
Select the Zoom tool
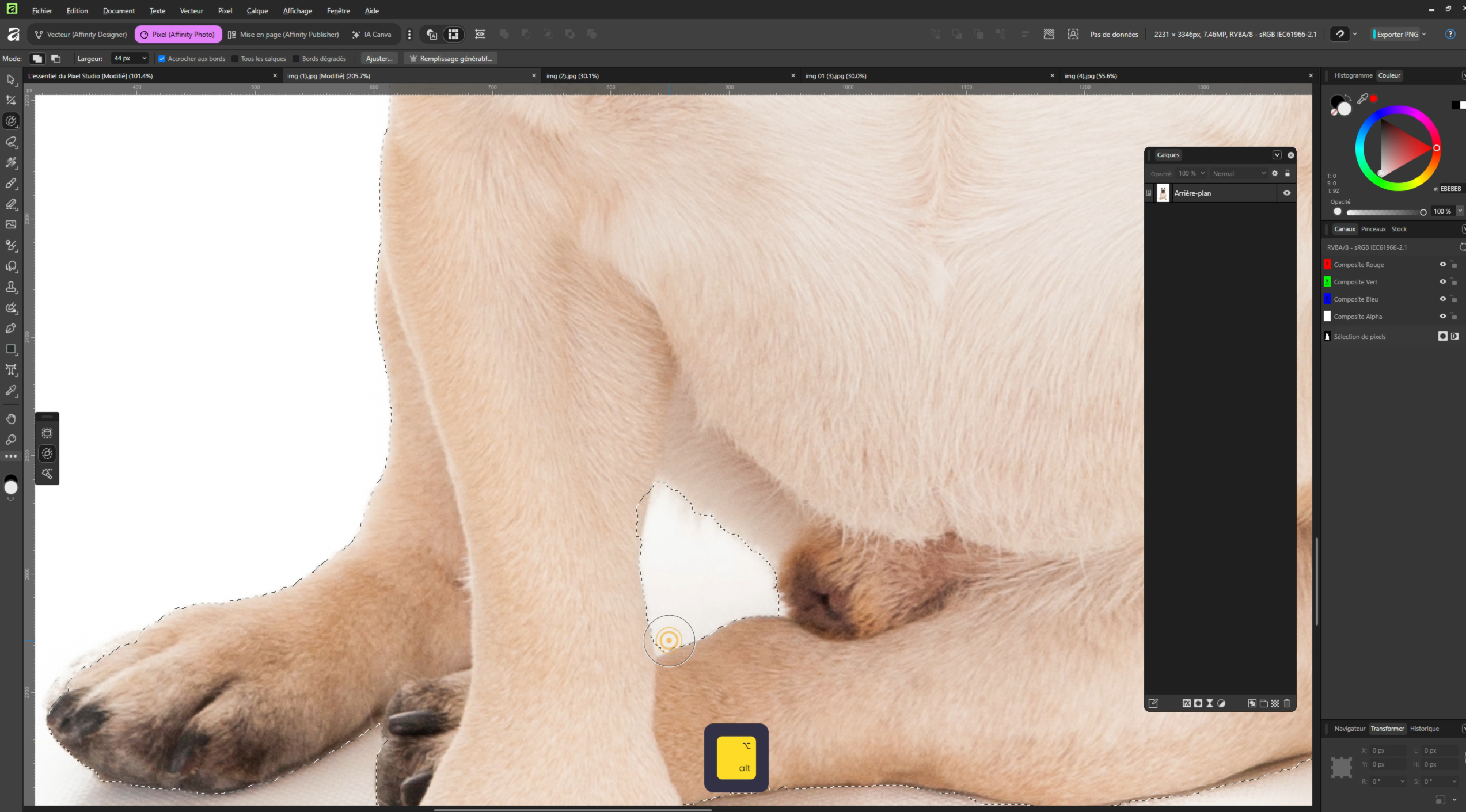click(11, 440)
